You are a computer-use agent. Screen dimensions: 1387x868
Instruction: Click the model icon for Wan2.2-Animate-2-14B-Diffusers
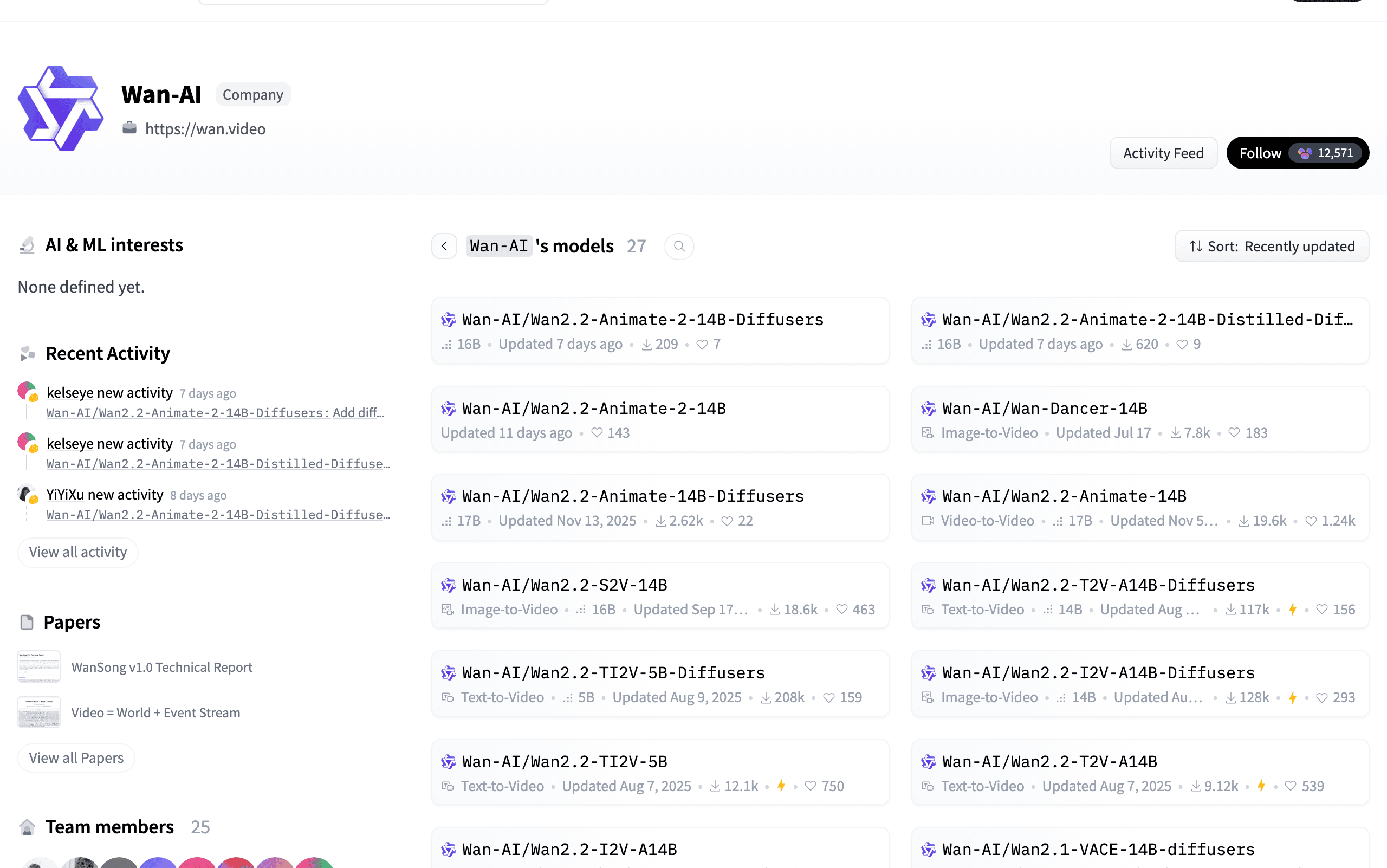(449, 320)
